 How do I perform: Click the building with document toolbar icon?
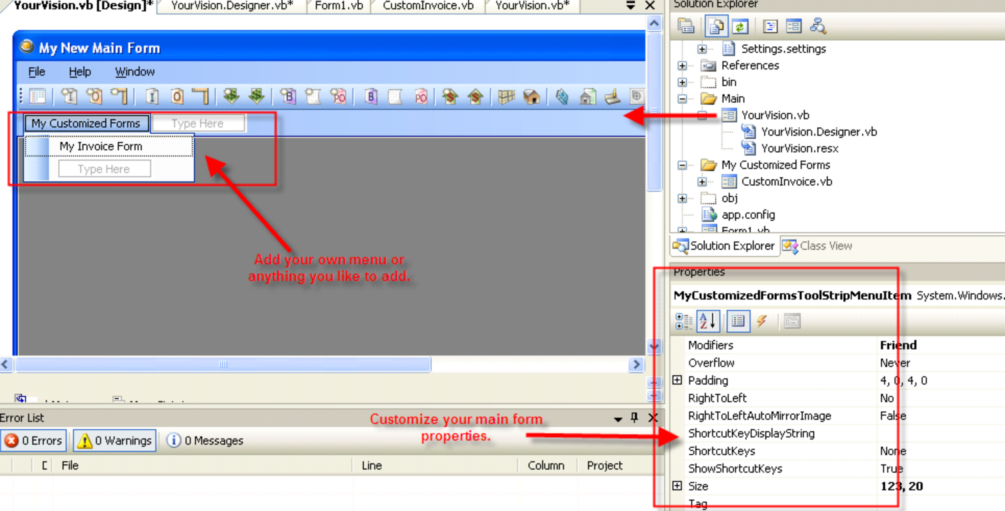point(587,97)
